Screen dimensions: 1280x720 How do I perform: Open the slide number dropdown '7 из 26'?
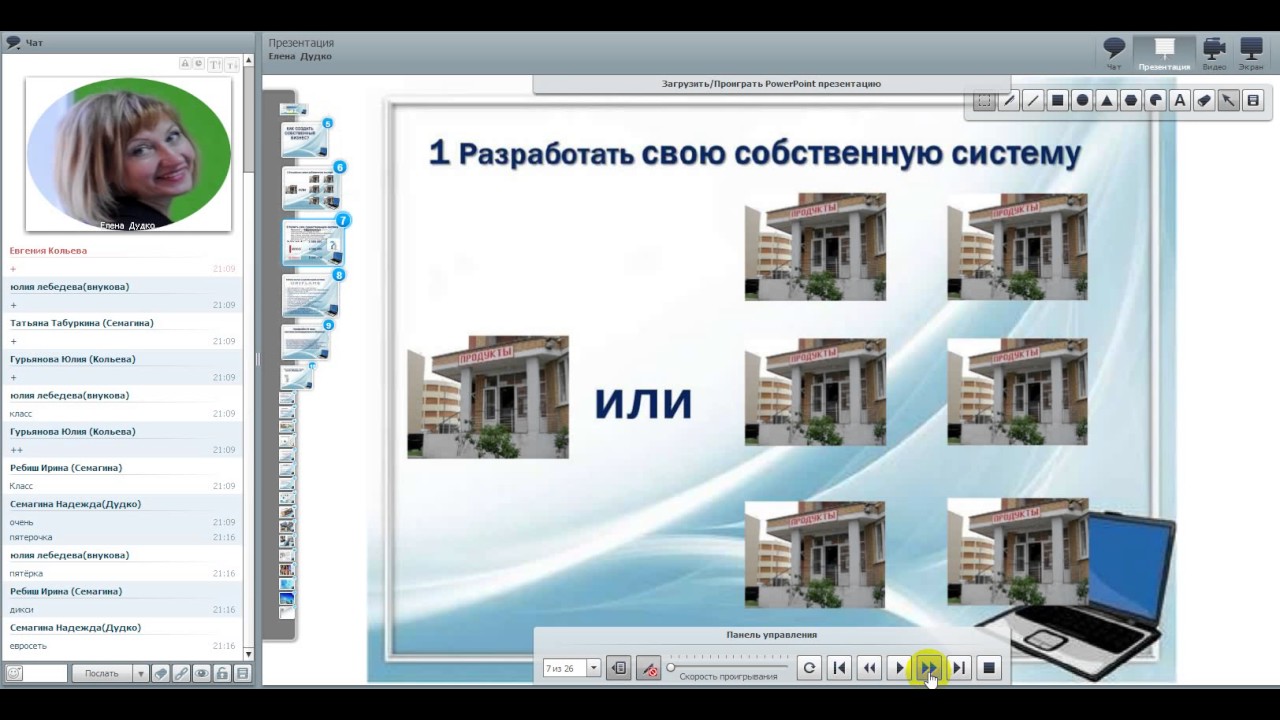tap(593, 668)
